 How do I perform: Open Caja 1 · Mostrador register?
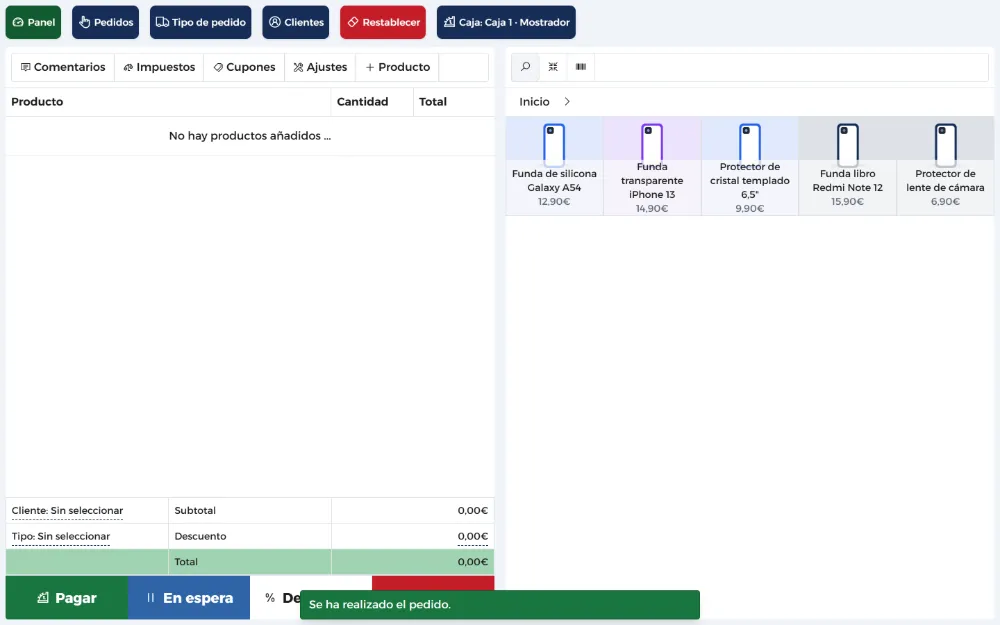point(506,22)
